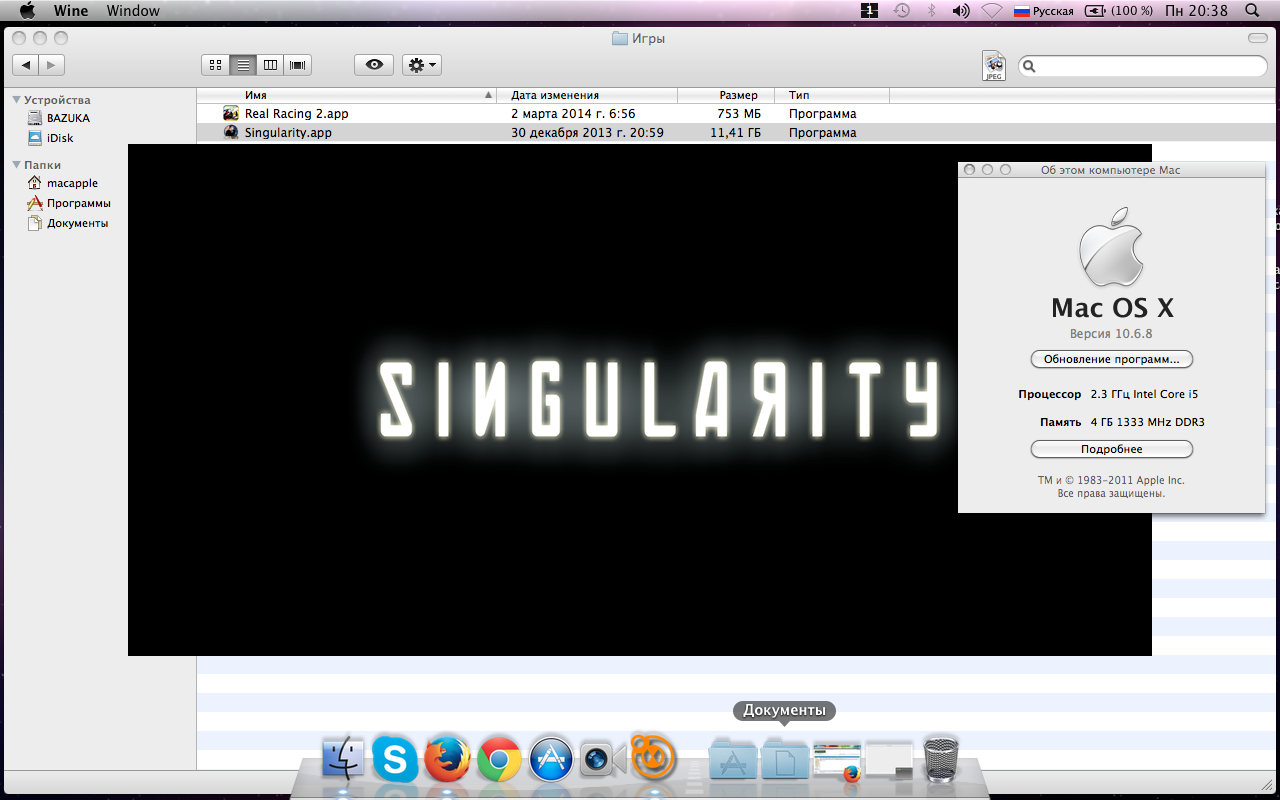The height and width of the screenshot is (800, 1280).
Task: Open Spotlight search magnifier
Action: pos(1252,11)
